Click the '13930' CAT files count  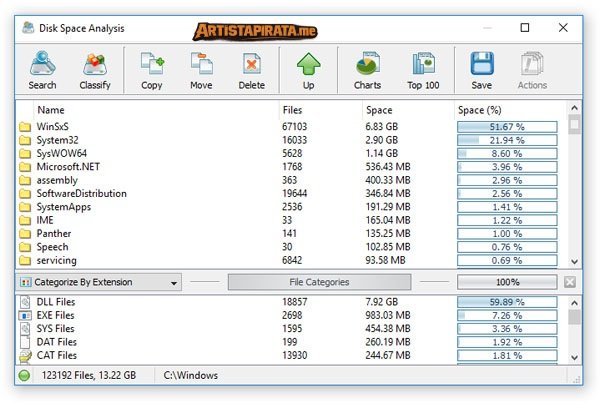click(x=295, y=356)
